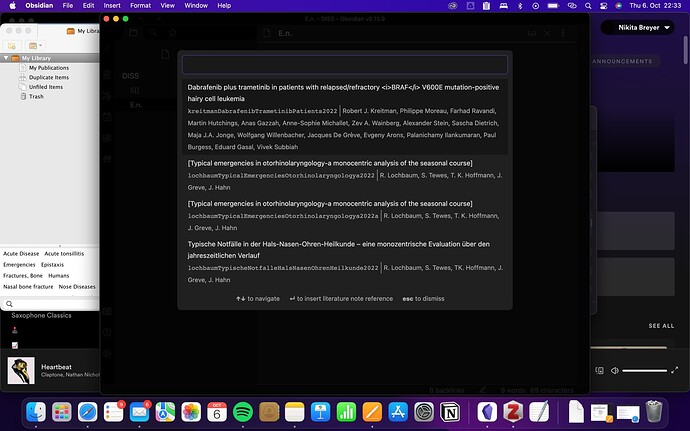Open TextEdit from the dock

[539, 413]
